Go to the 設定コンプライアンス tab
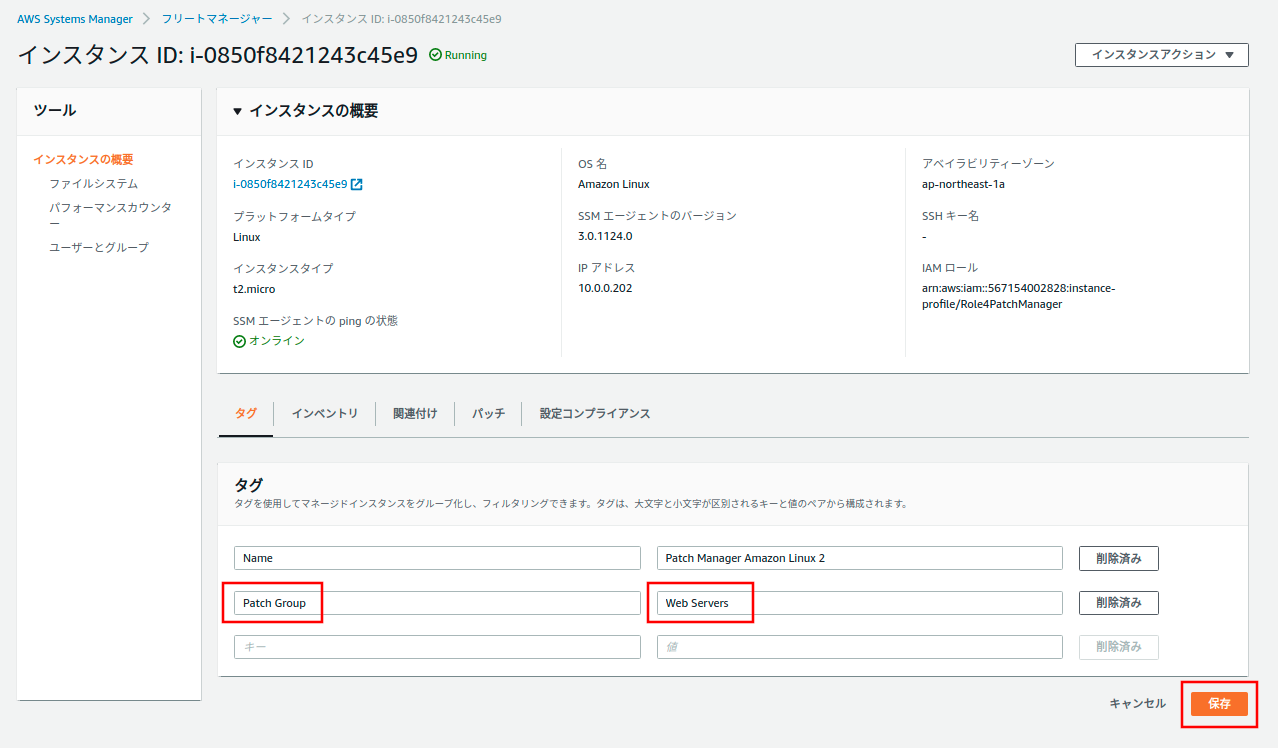1278x748 pixels. (x=595, y=414)
